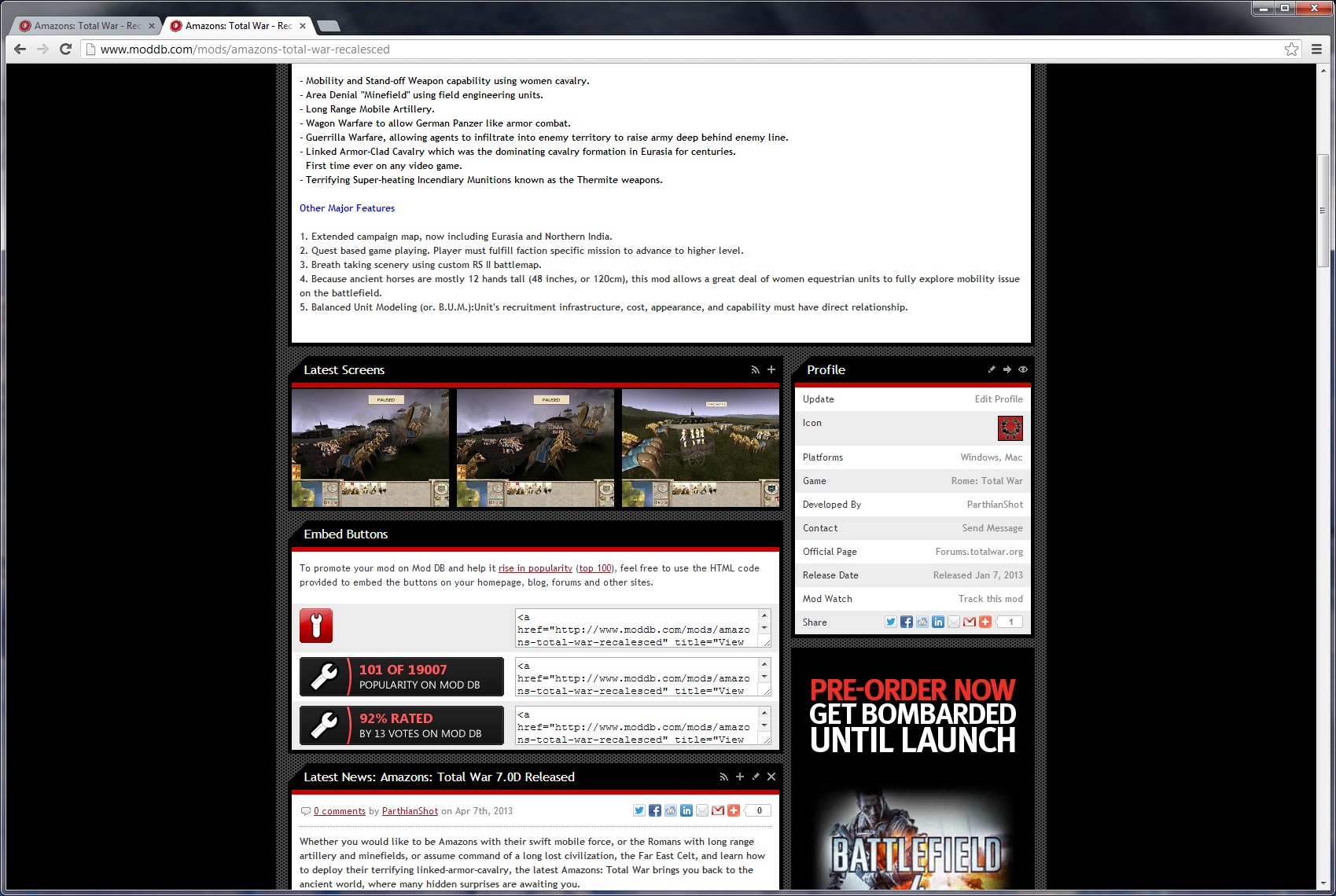Click the arrow icon in Profile header
1336x896 pixels.
[1007, 369]
